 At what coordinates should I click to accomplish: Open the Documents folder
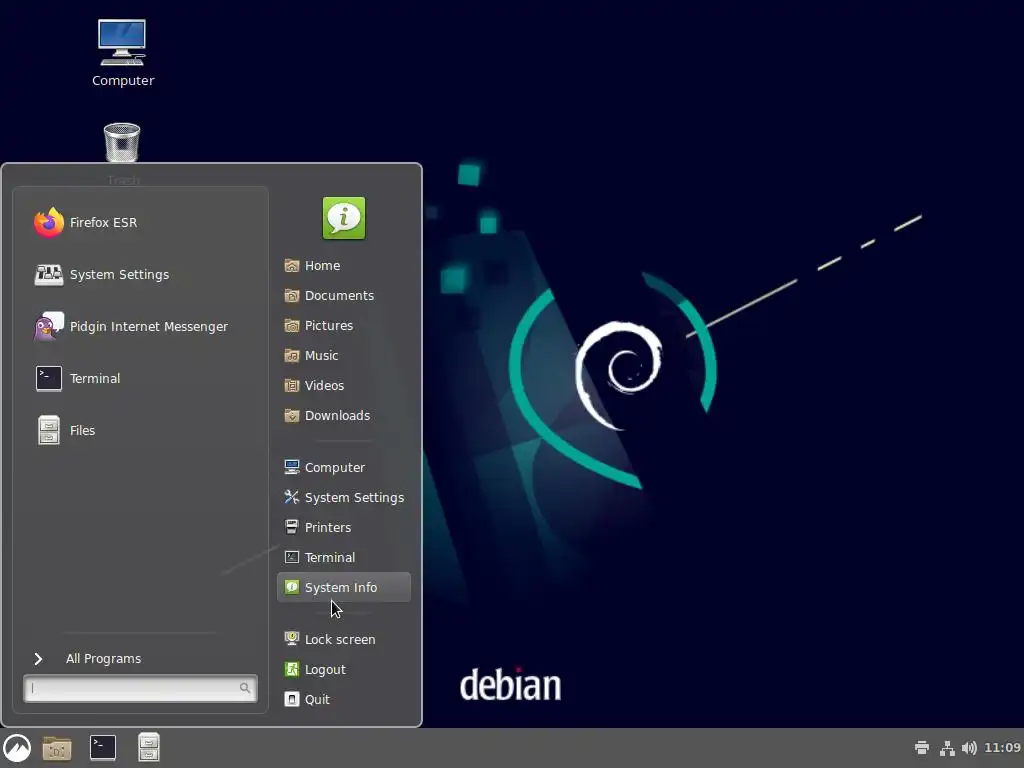click(344, 296)
